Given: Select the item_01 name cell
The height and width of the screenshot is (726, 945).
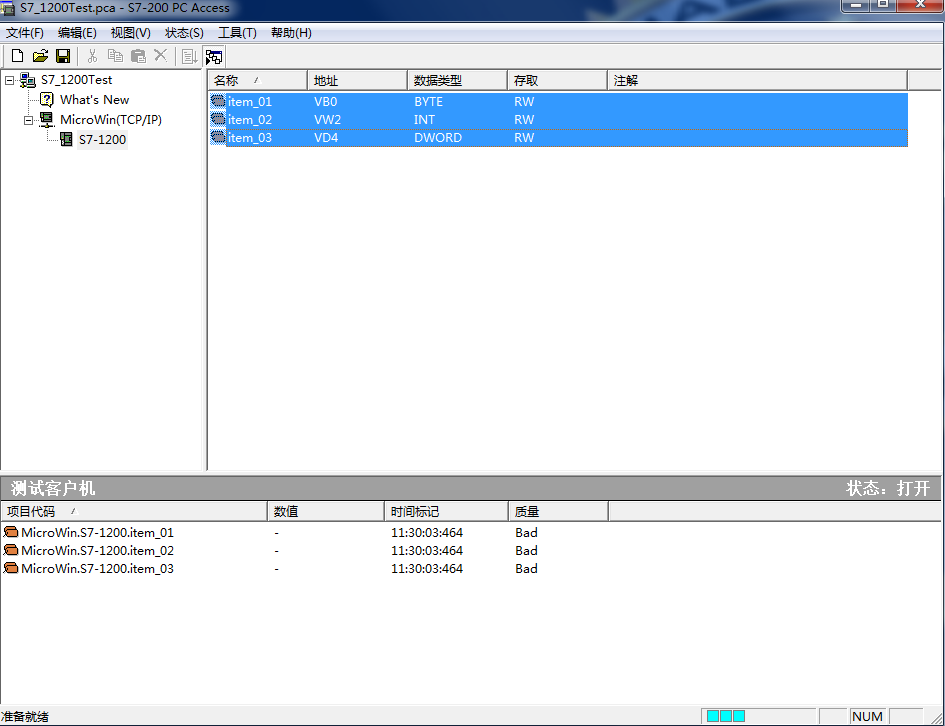Looking at the screenshot, I should click(250, 101).
